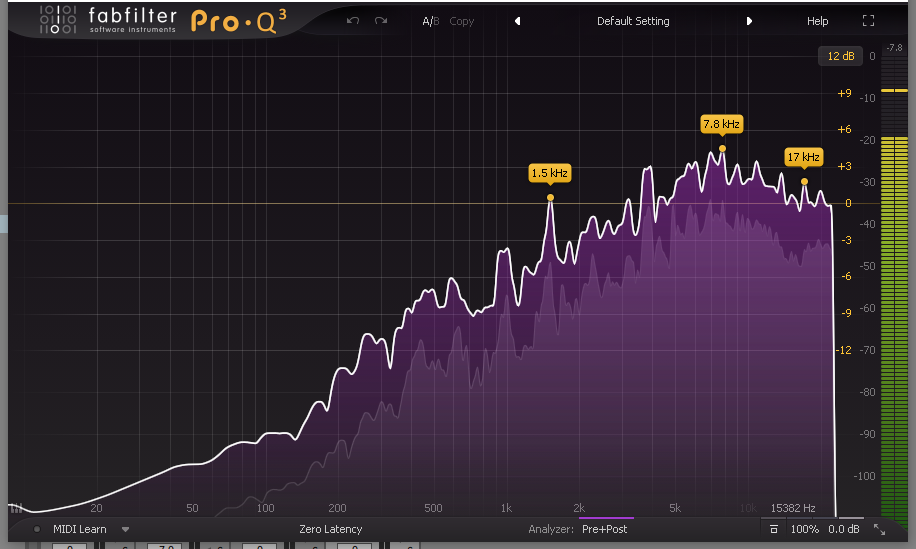
Task: Adjust the 100% gain scale value
Action: [x=804, y=529]
